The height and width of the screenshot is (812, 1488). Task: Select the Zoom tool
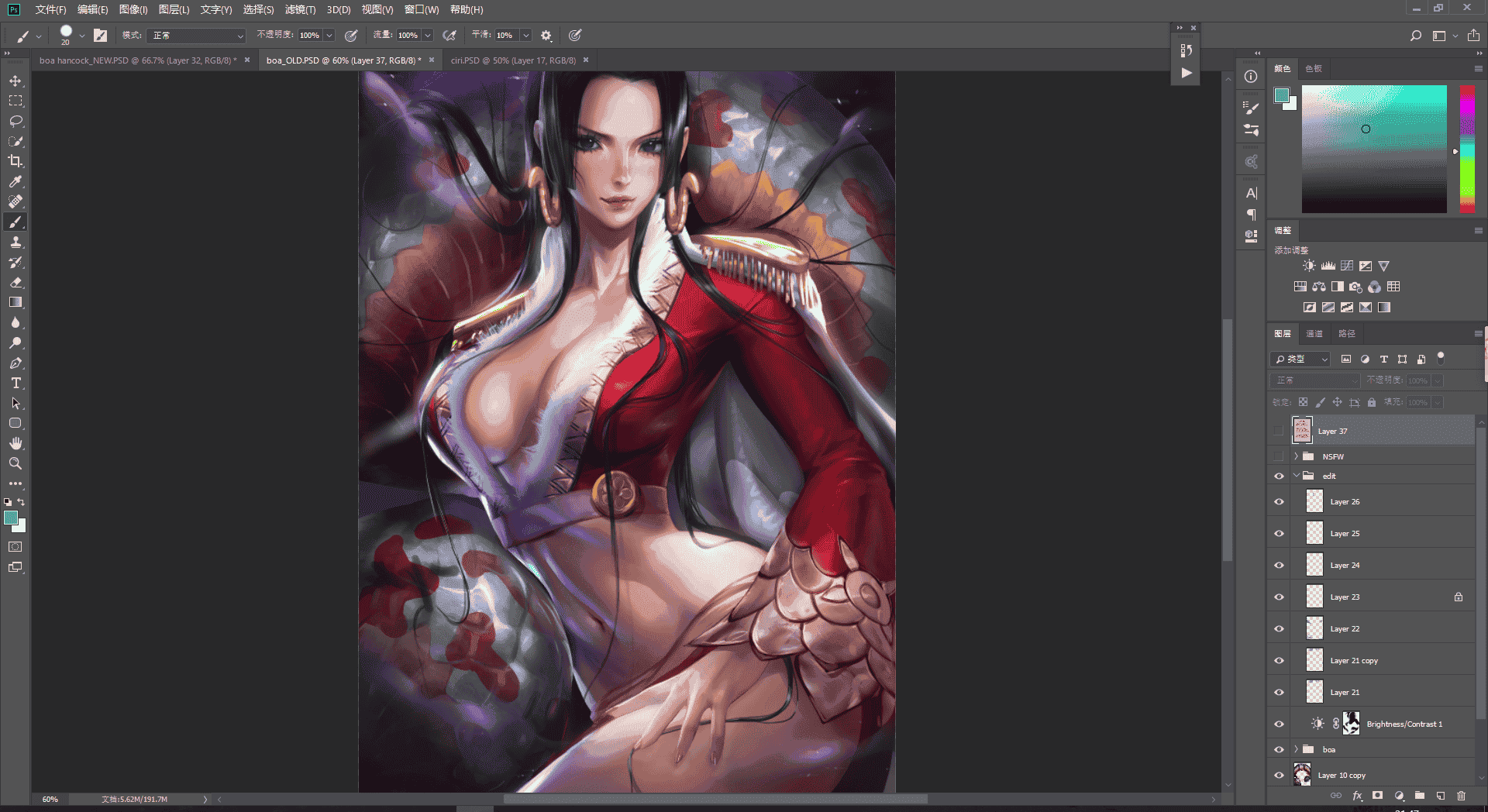15,463
